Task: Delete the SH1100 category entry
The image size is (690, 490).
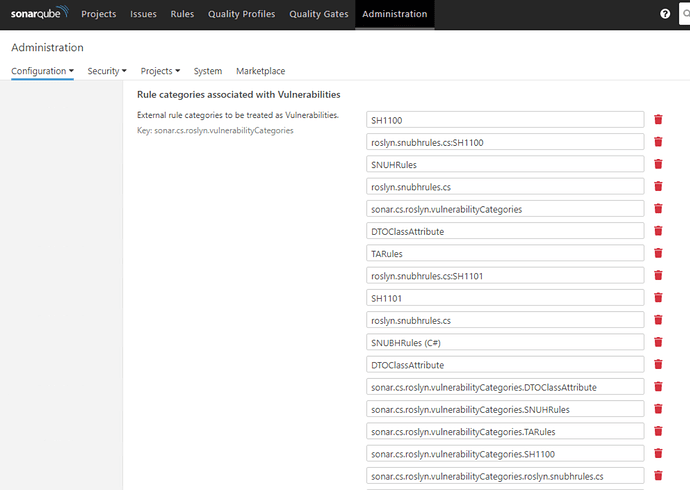Action: [x=658, y=119]
